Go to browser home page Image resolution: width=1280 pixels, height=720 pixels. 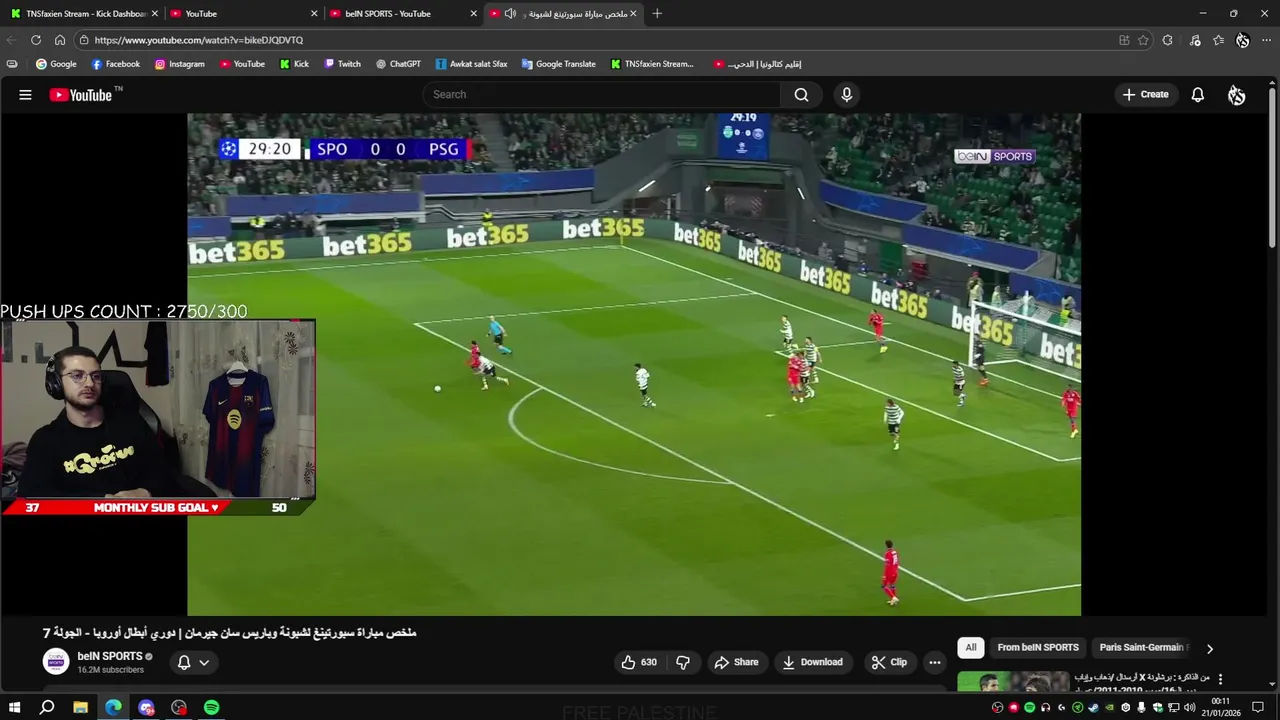click(x=60, y=40)
